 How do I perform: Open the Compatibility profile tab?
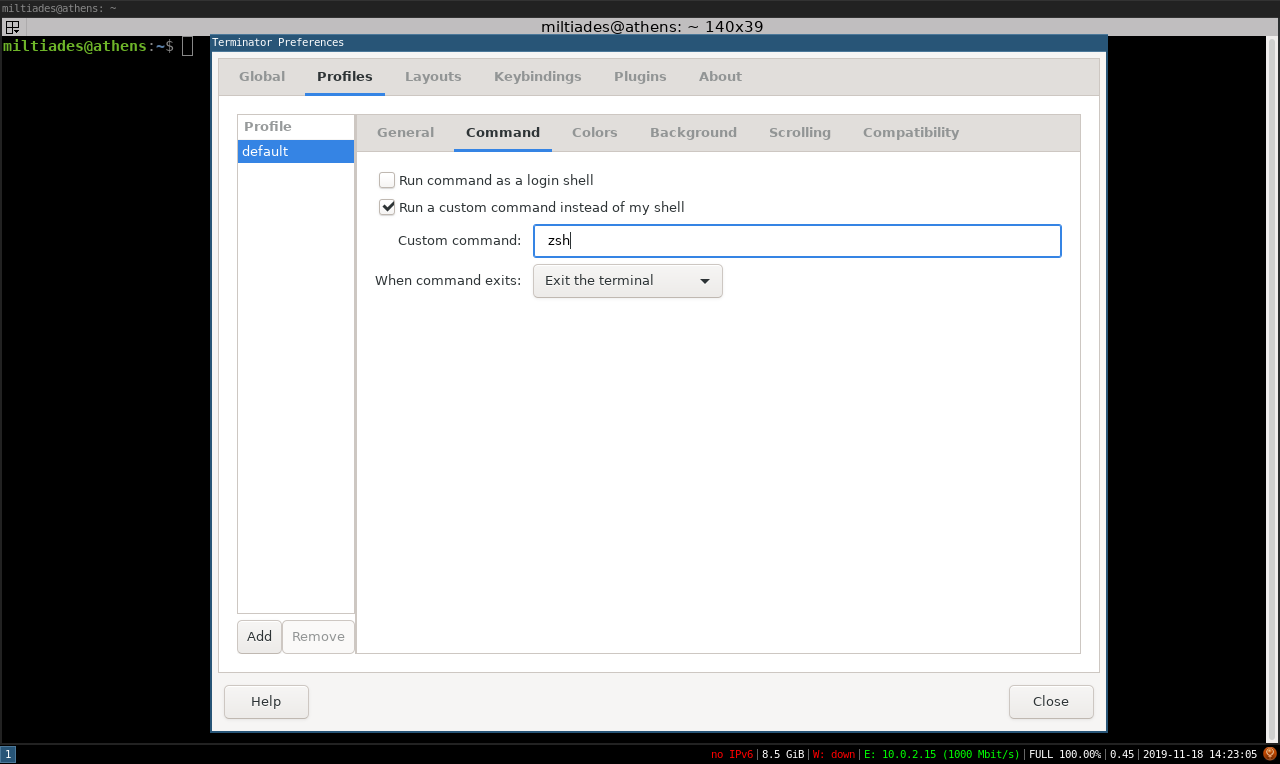(911, 132)
